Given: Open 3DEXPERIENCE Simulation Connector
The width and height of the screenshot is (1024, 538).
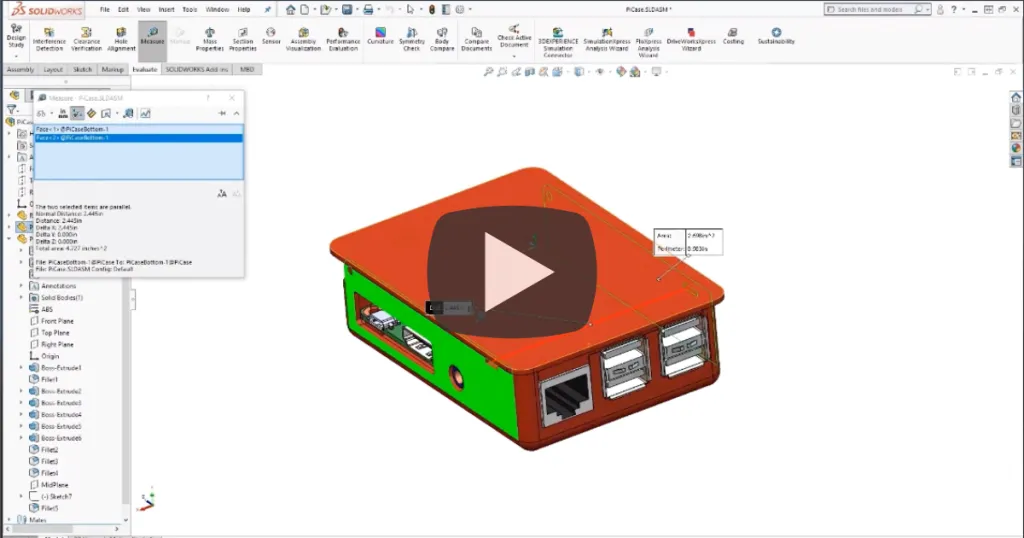Looking at the screenshot, I should click(x=558, y=43).
